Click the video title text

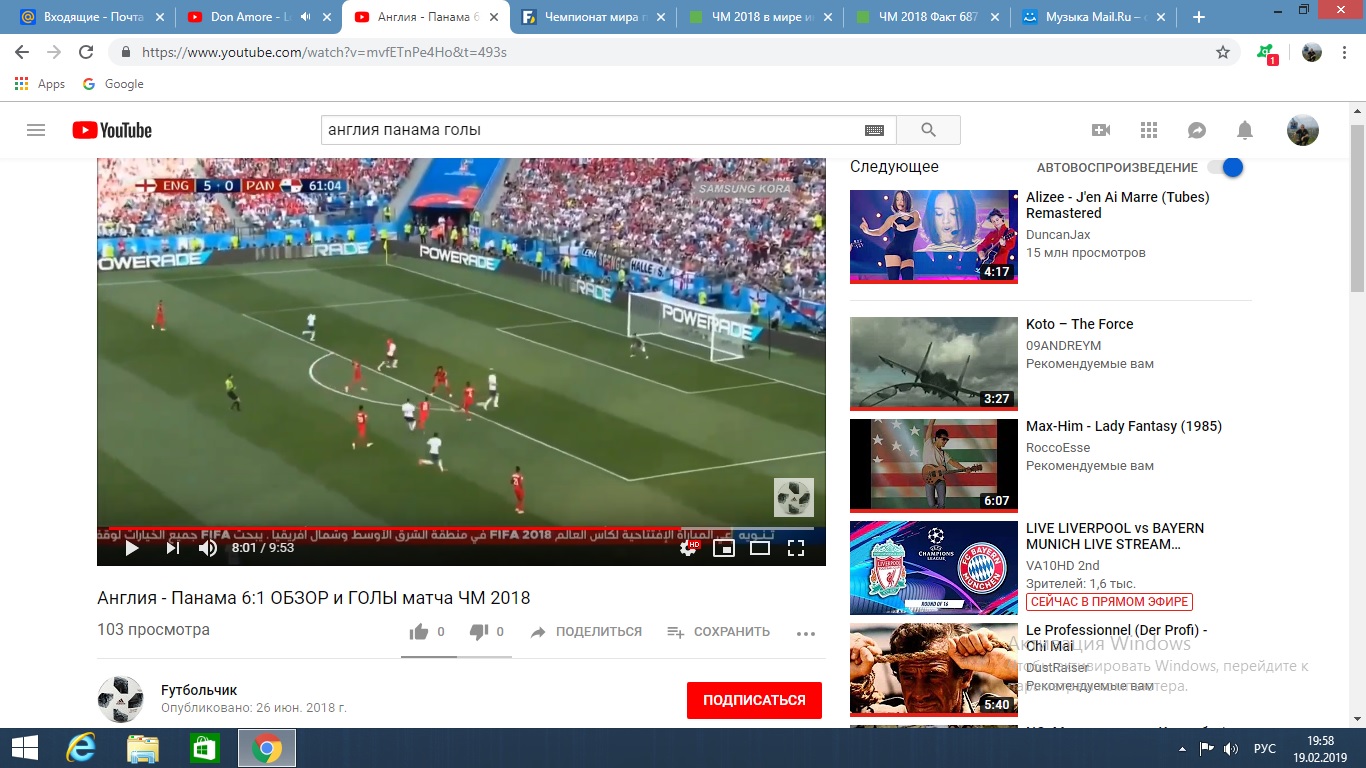click(314, 598)
